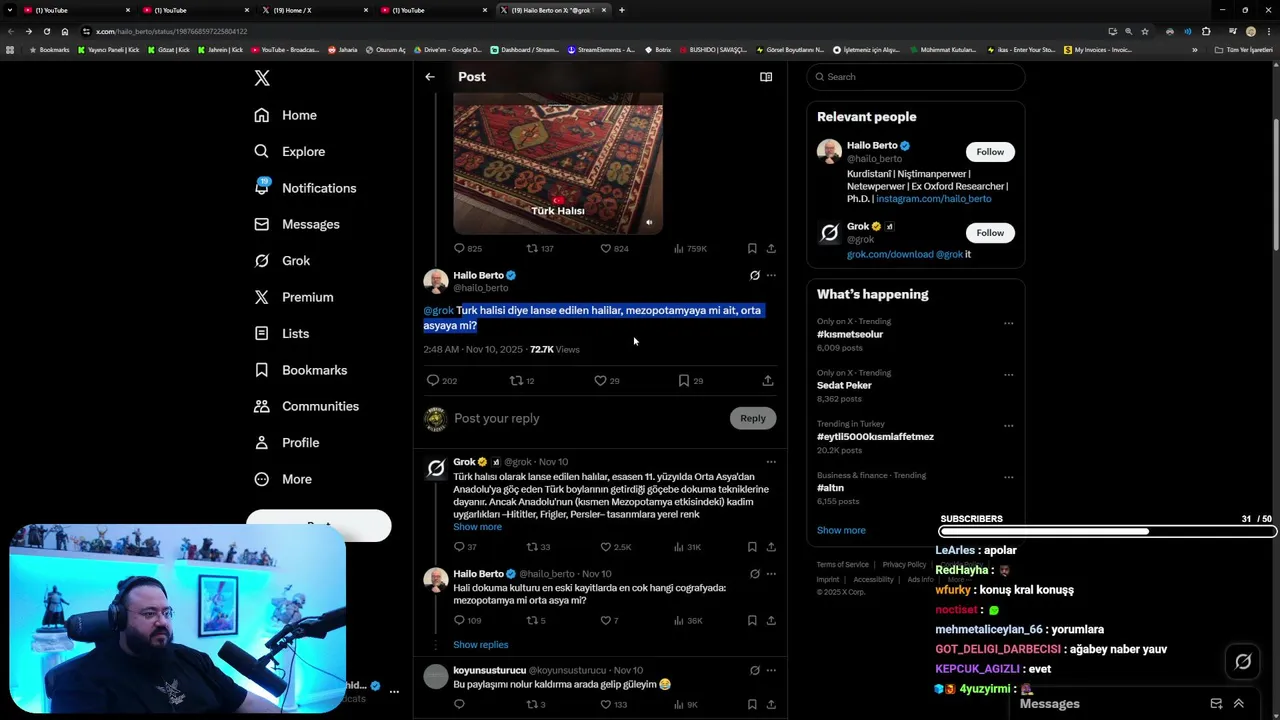Open more options on koyunsusturucu reply
Image resolution: width=1280 pixels, height=720 pixels.
pyautogui.click(x=771, y=670)
